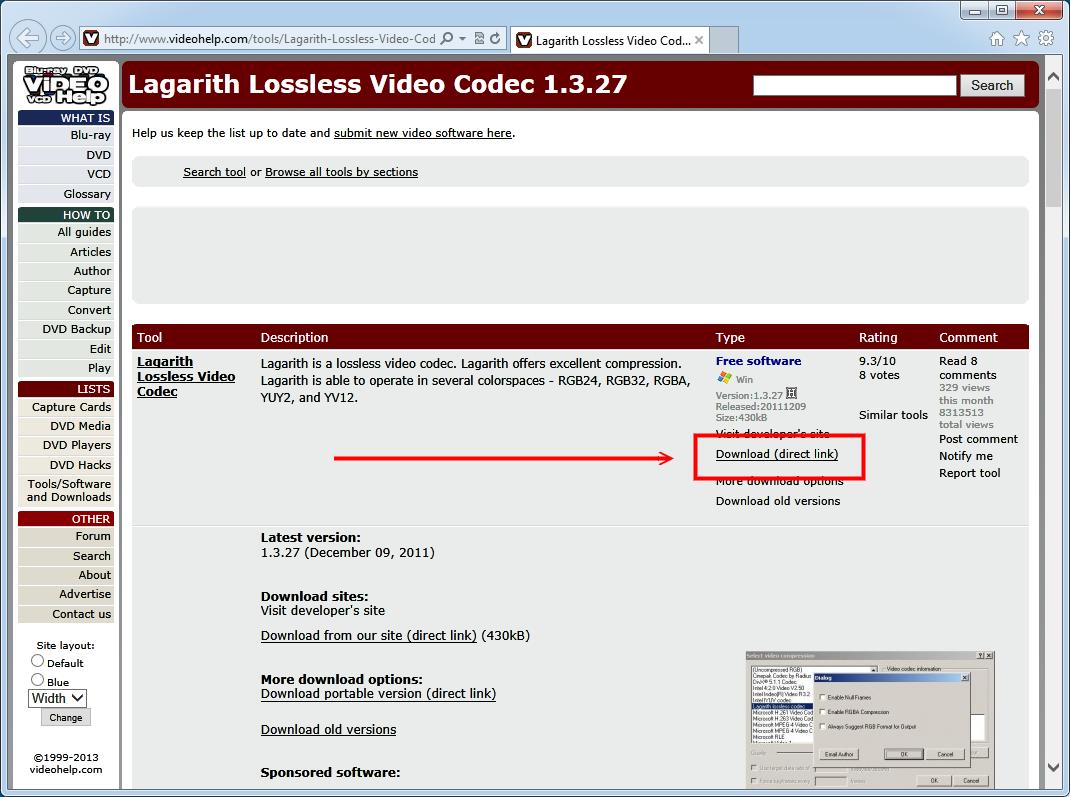Open the address bar dropdown arrow
The width and height of the screenshot is (1070, 797).
463,39
